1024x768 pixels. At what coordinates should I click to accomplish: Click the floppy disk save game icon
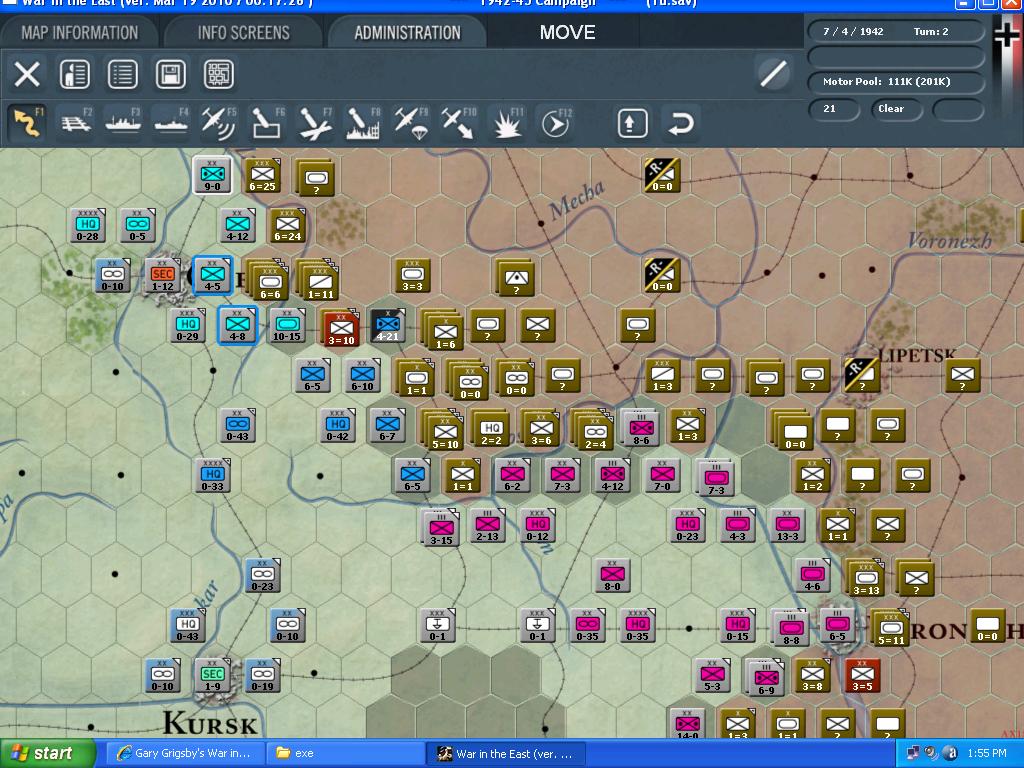tap(170, 74)
